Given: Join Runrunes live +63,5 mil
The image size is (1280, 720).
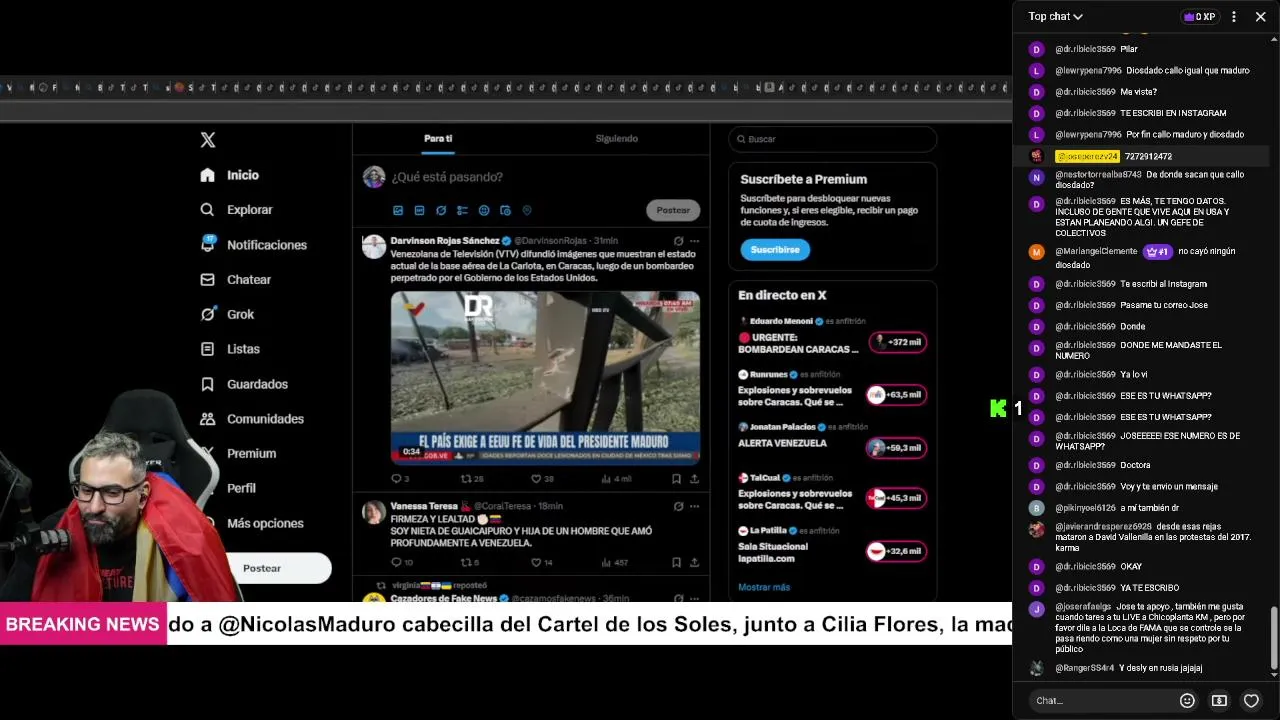Looking at the screenshot, I should [x=896, y=395].
